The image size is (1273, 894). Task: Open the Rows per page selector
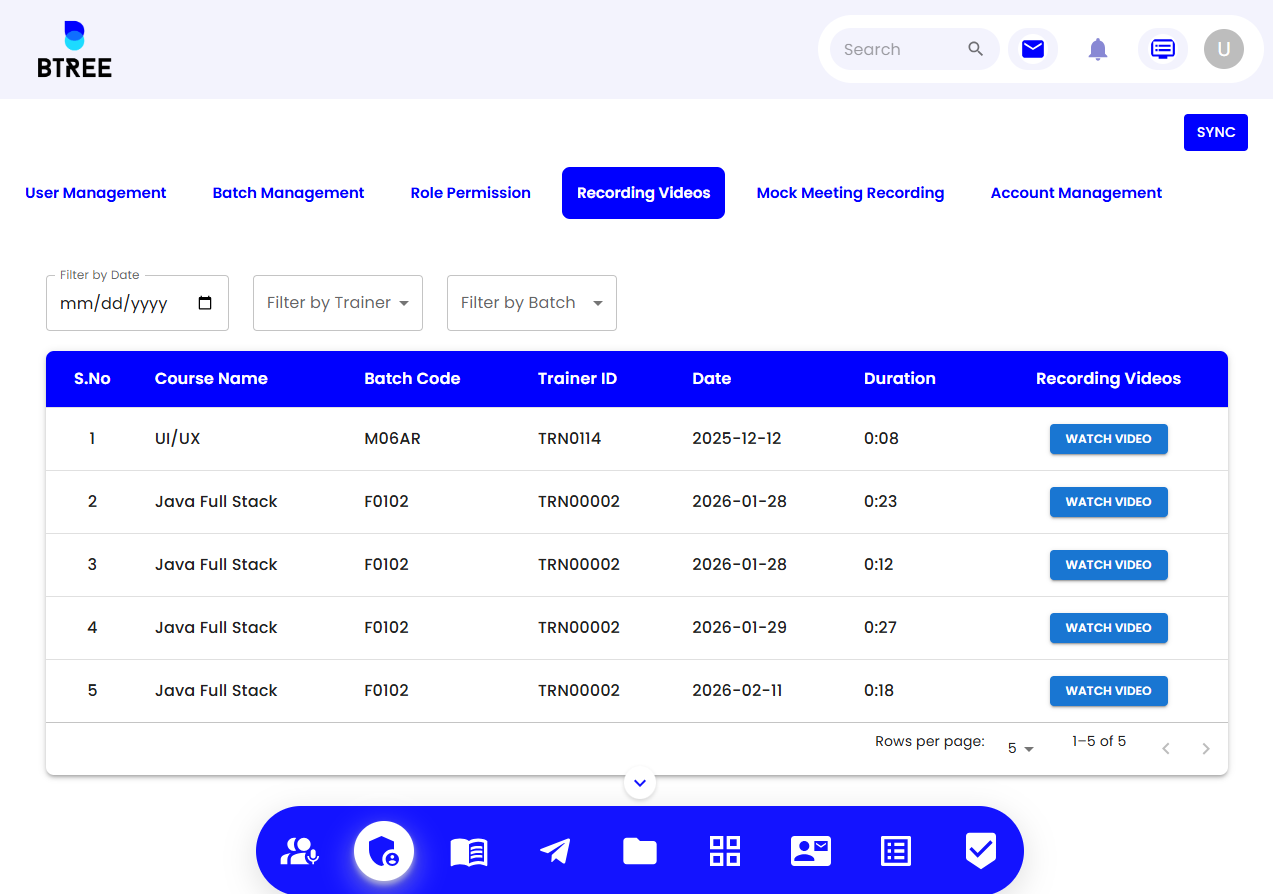[x=1021, y=748]
